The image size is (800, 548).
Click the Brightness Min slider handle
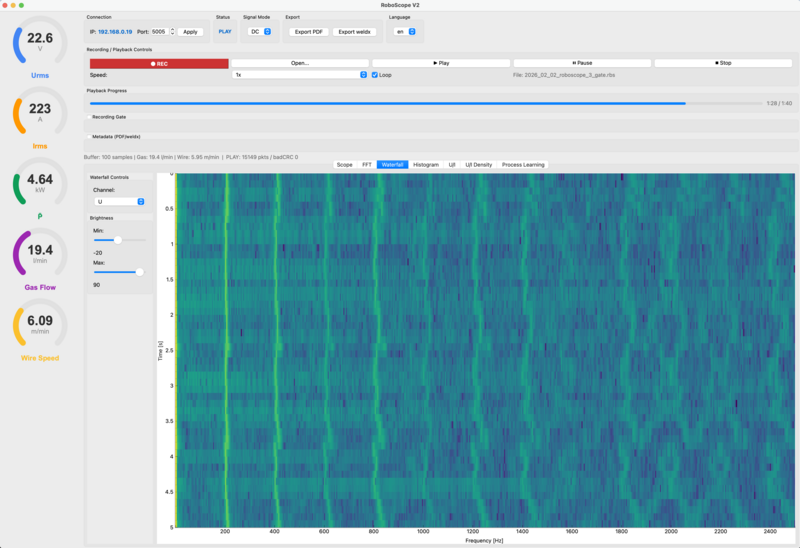pyautogui.click(x=118, y=240)
